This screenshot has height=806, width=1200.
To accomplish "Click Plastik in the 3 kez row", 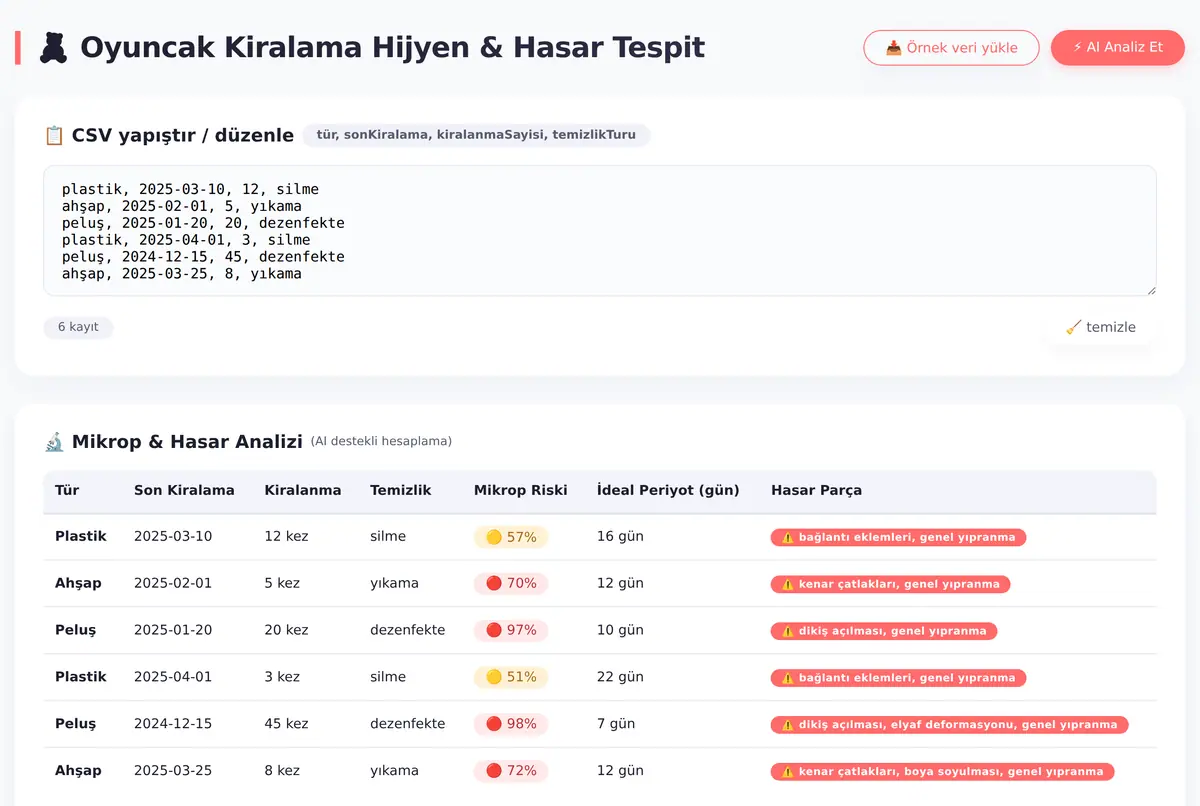I will click(81, 677).
